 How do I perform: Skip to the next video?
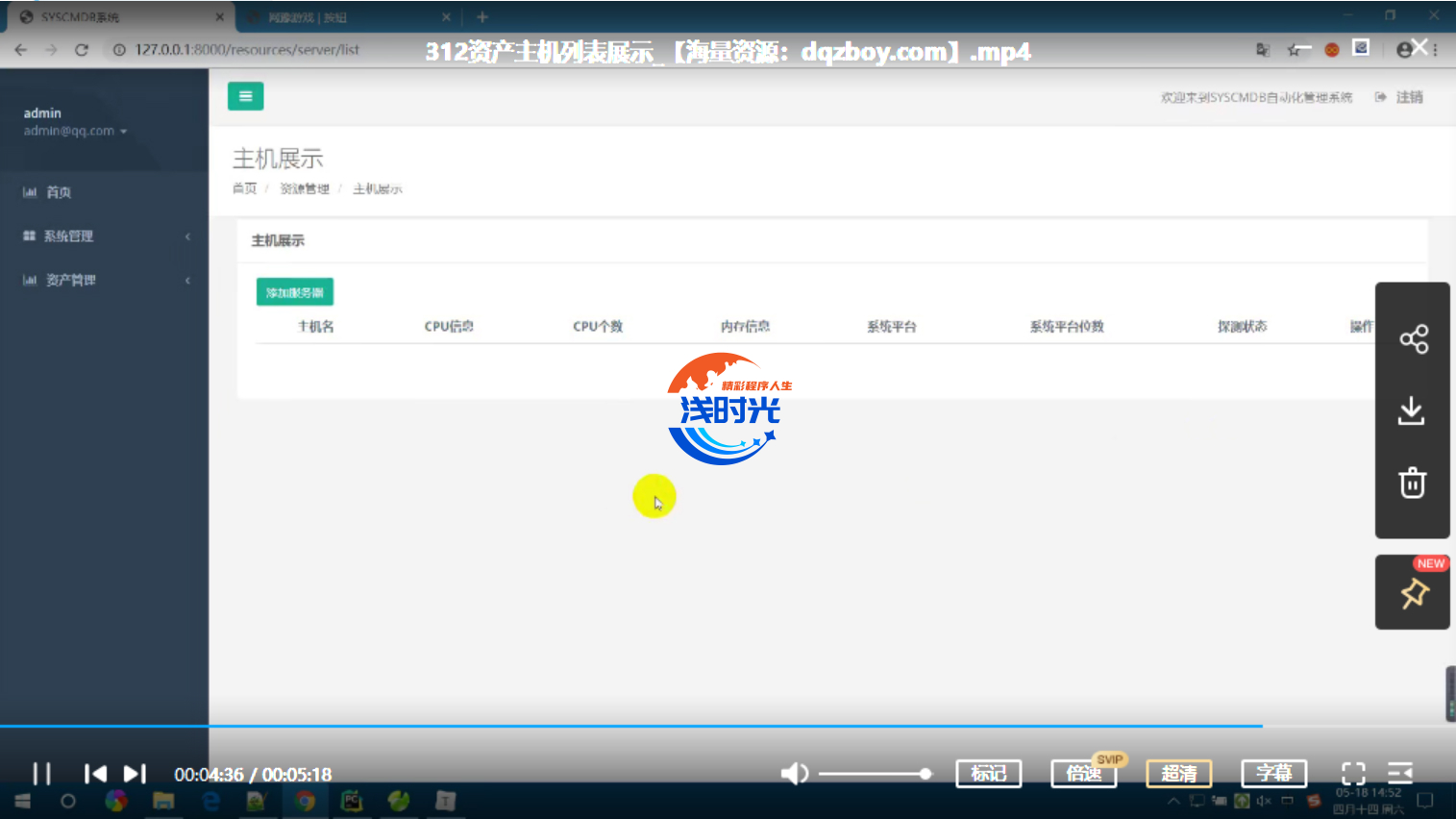coord(135,774)
